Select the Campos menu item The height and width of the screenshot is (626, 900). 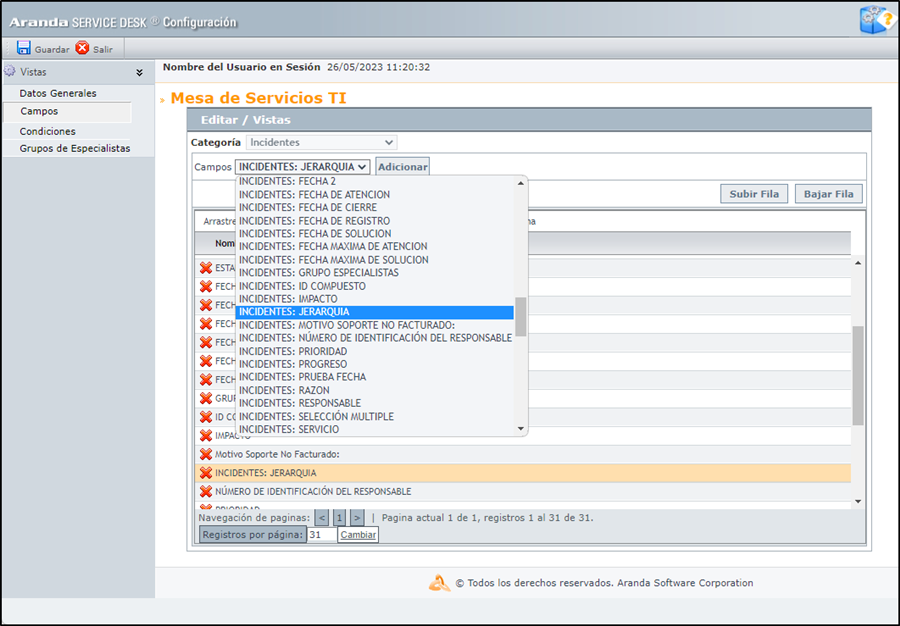(67, 112)
